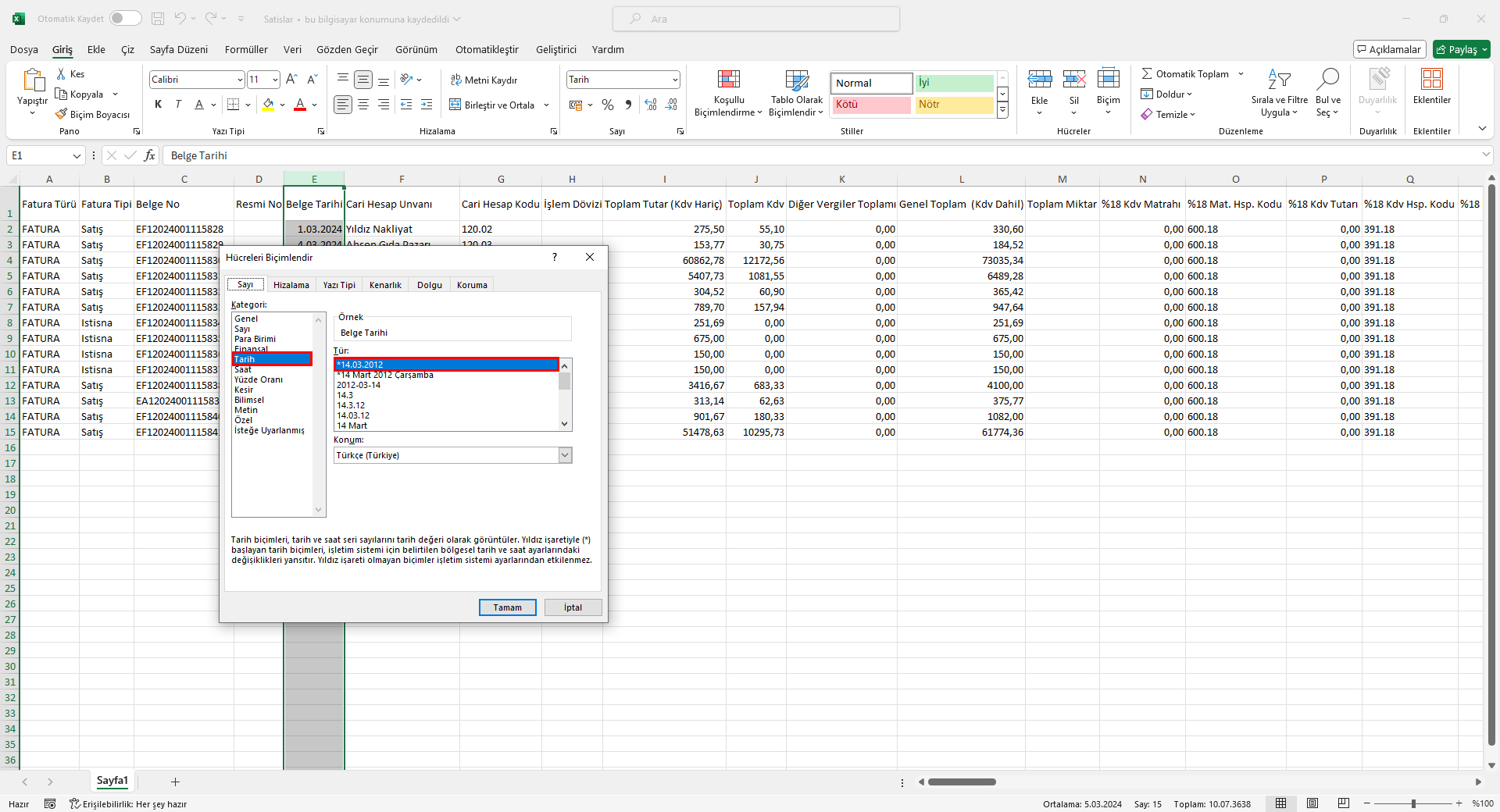Click the Sil delete cells icon
Image resolution: width=1500 pixels, height=812 pixels.
point(1073,79)
